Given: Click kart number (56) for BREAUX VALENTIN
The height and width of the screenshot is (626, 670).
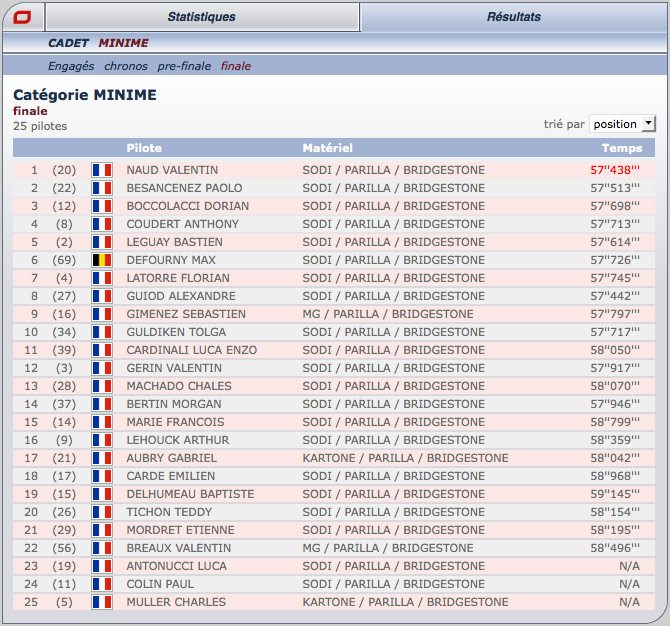Looking at the screenshot, I should coord(64,548).
